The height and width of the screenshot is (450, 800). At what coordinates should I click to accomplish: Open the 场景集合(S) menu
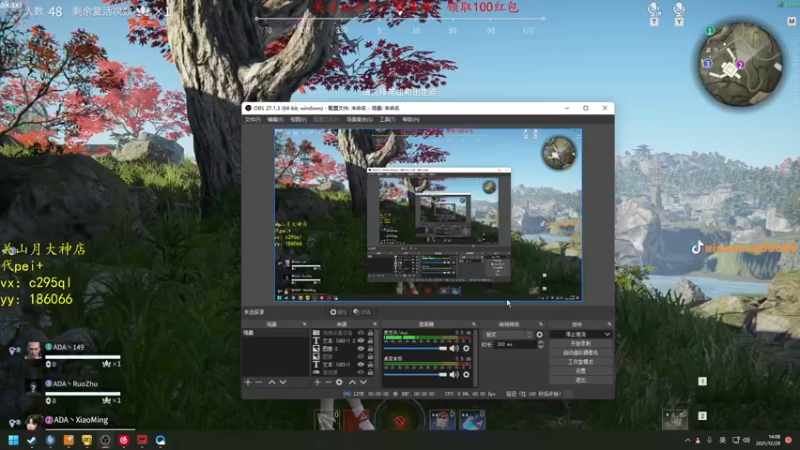360,119
